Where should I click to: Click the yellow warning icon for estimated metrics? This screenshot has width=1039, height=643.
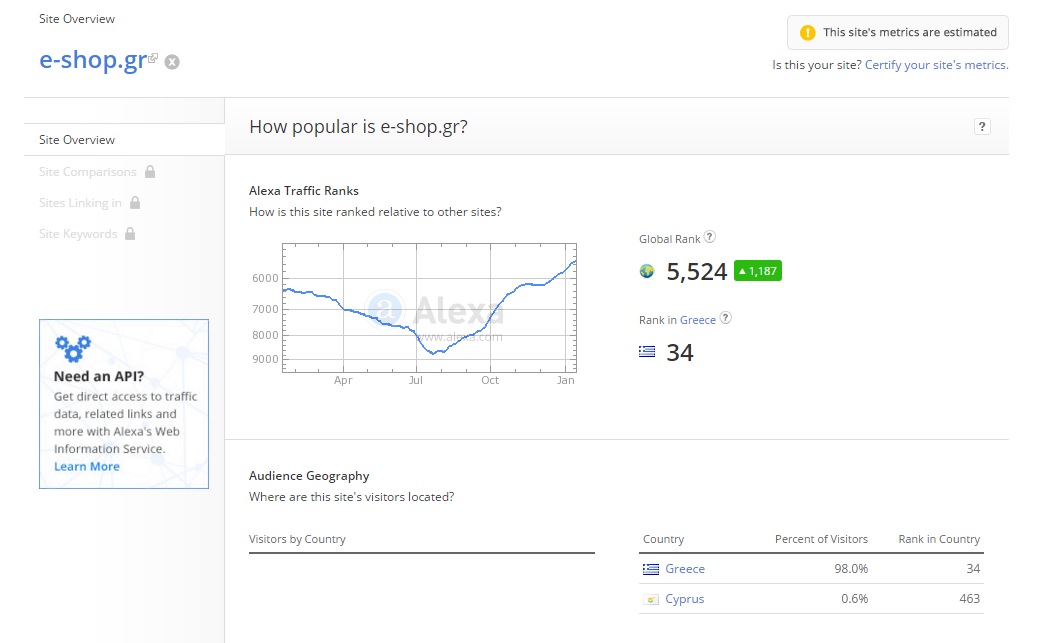[x=807, y=33]
